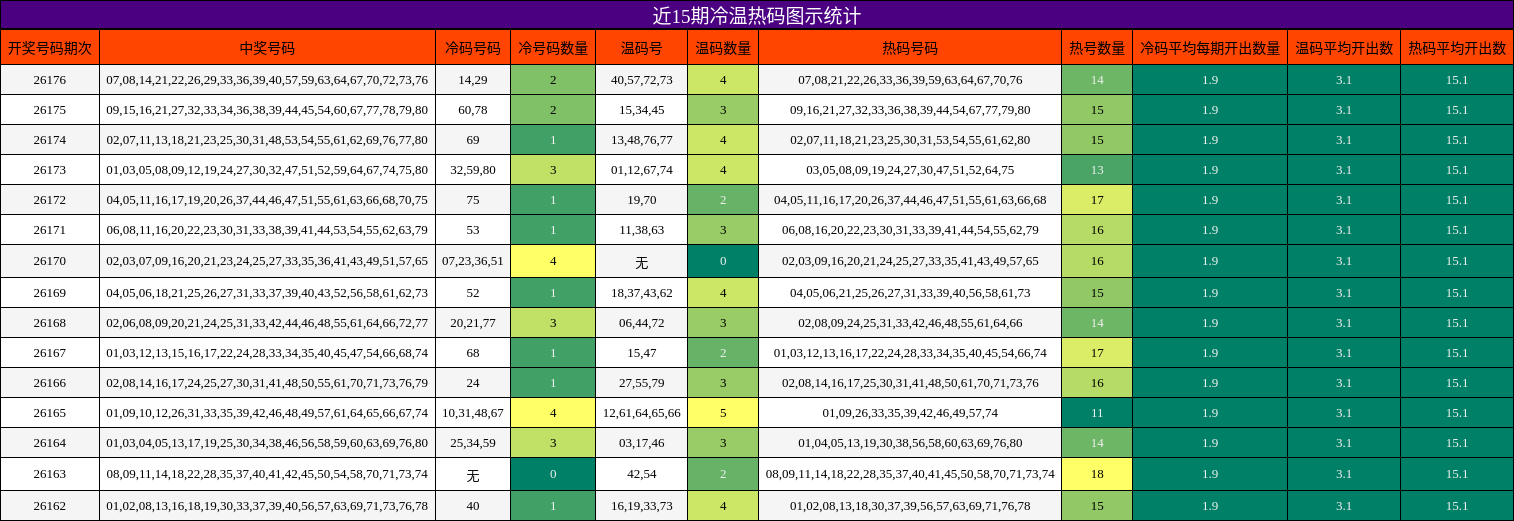The image size is (1514, 521).
Task: Click warm numbers cell 16,19,33,73
Action: pos(641,506)
